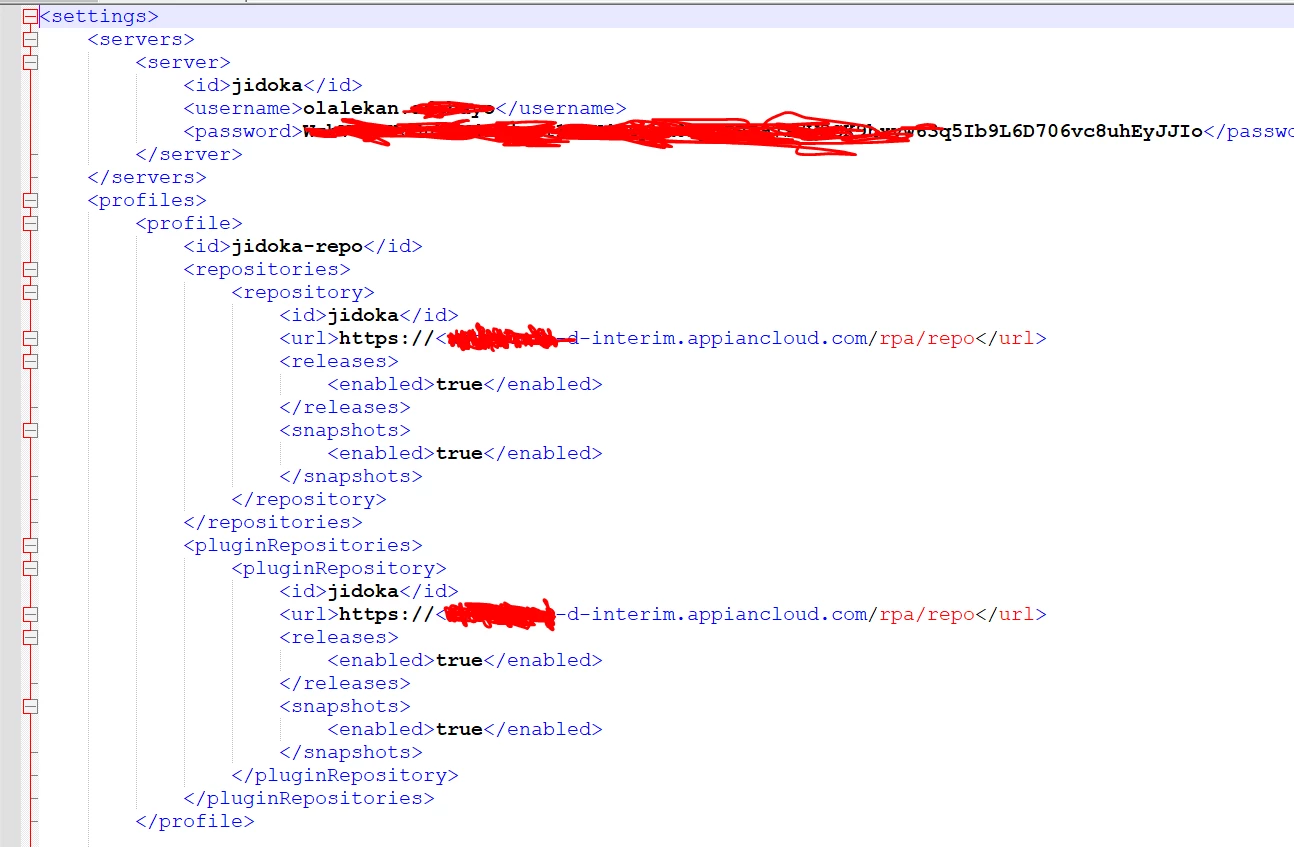Collapse <releases> fold marker inside <repository>
Screen dimensions: 1294x847
pyautogui.click(x=30, y=361)
